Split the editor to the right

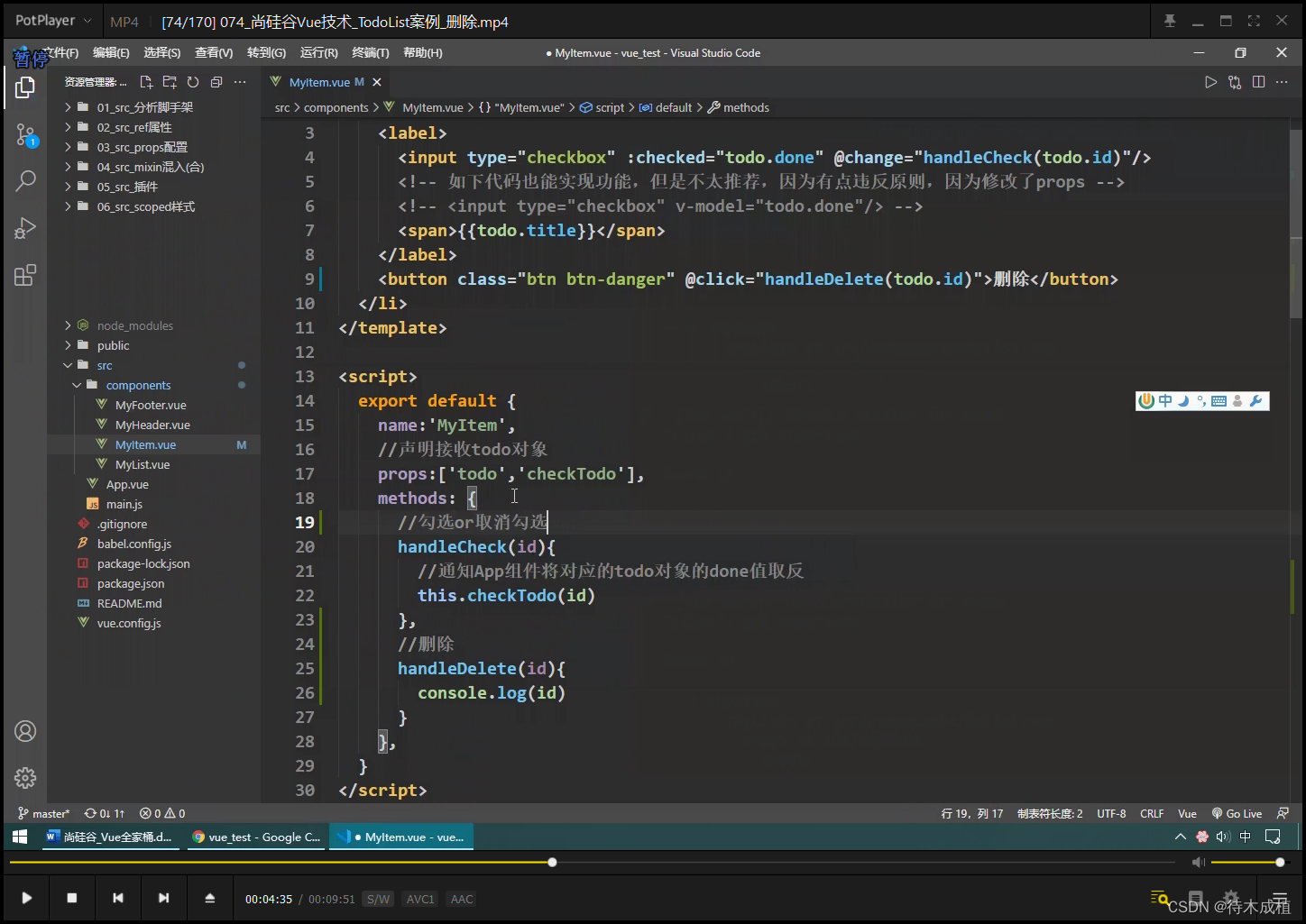[1258, 82]
